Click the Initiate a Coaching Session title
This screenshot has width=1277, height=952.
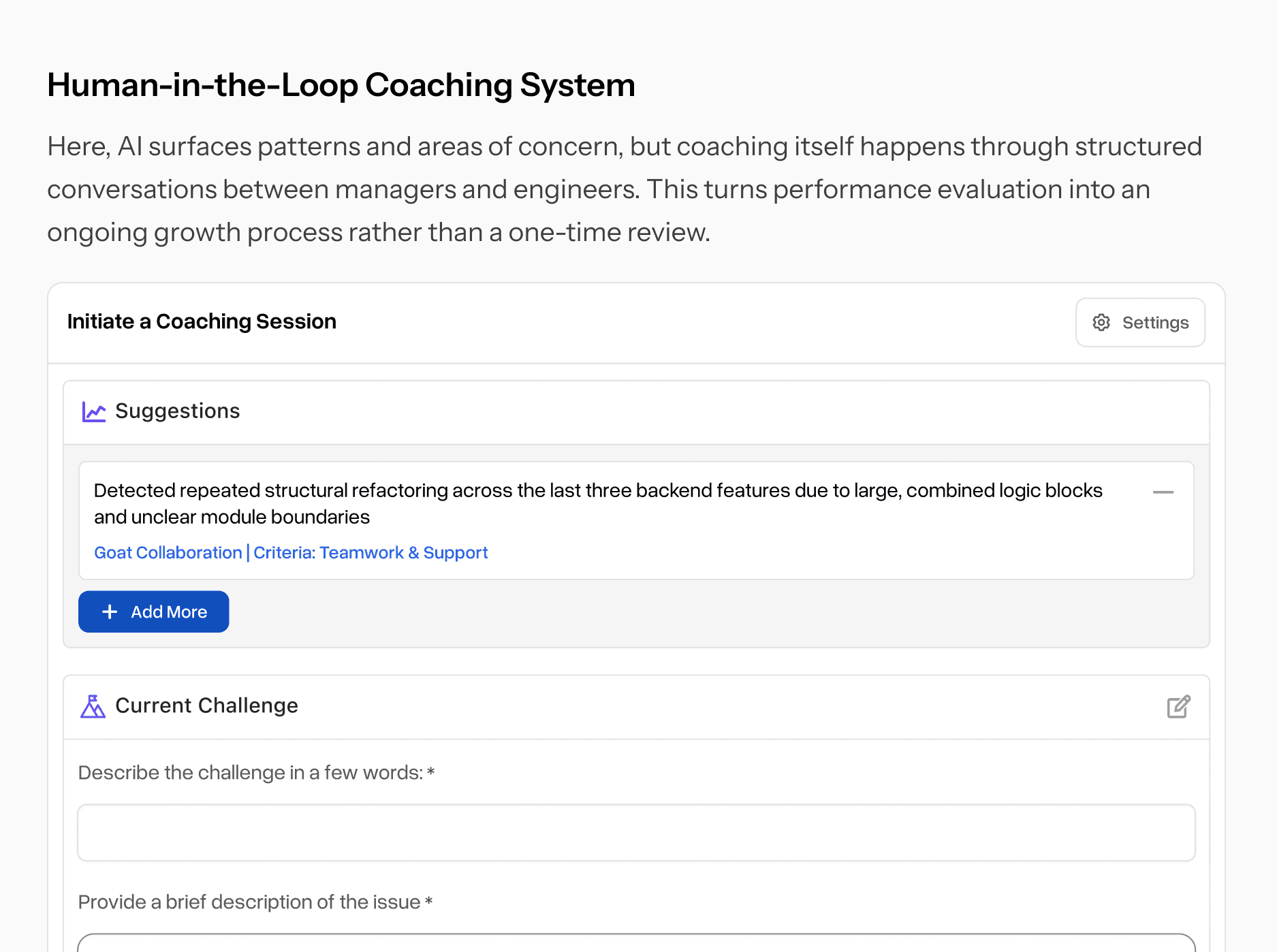coord(202,321)
